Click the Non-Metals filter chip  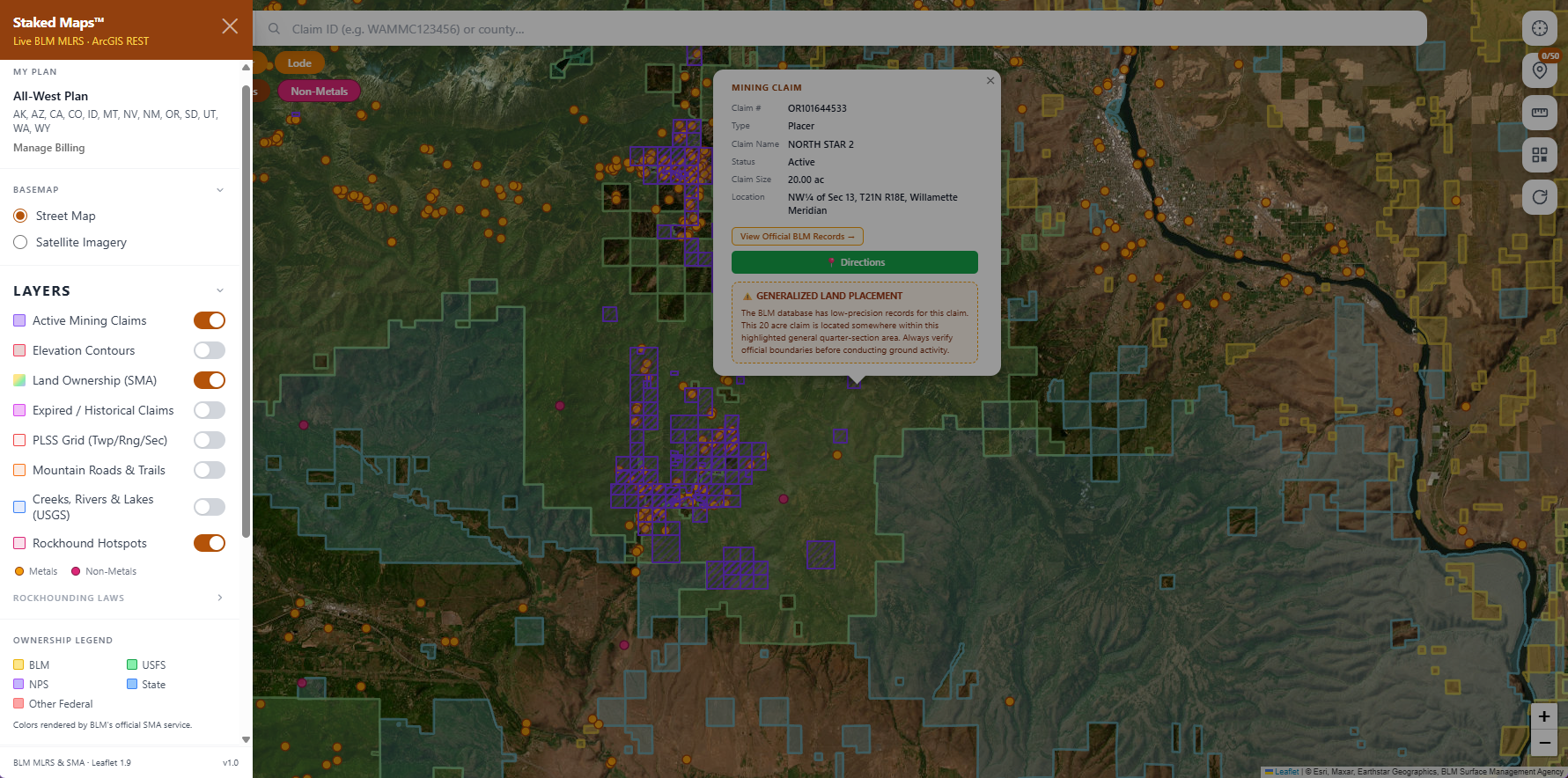point(319,91)
